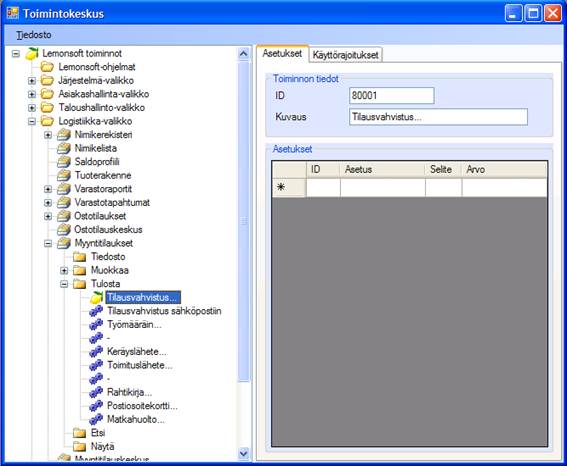
Task: Open the Tiedosto menu
Action: [x=34, y=35]
